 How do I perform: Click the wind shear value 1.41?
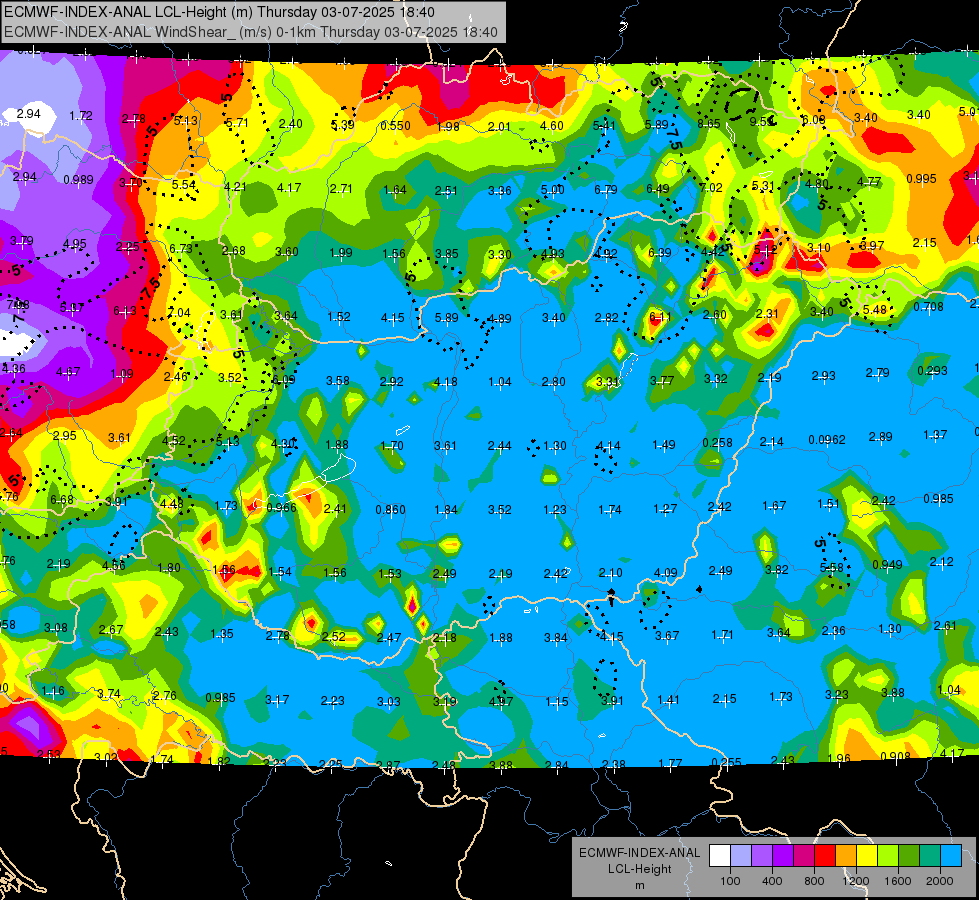tap(668, 700)
